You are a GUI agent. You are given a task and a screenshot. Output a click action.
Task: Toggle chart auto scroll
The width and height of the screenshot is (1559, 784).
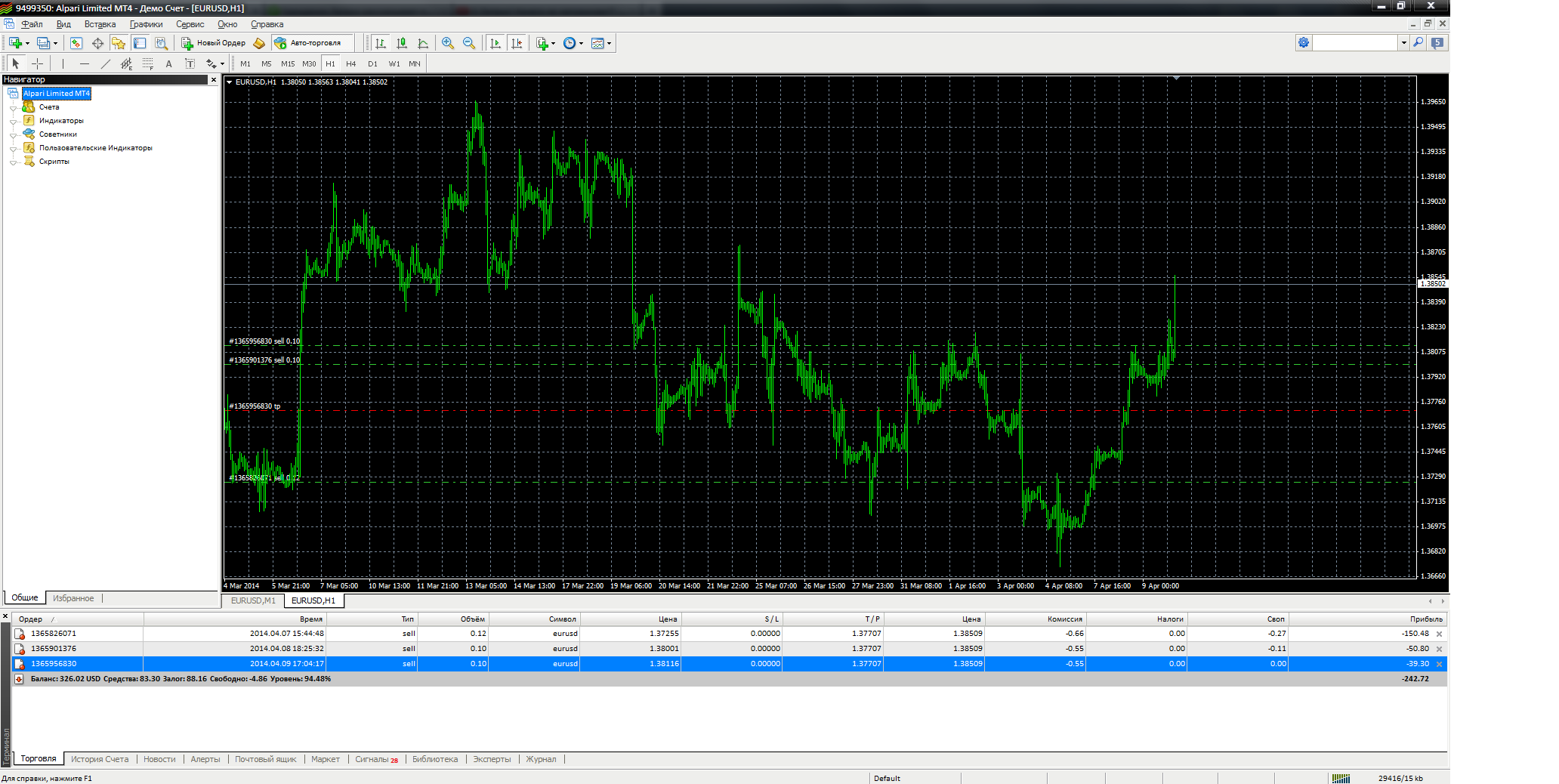click(x=495, y=43)
